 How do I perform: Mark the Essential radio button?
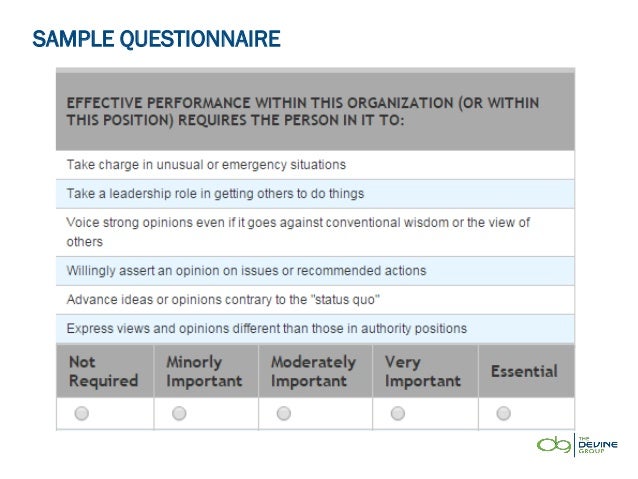[504, 413]
